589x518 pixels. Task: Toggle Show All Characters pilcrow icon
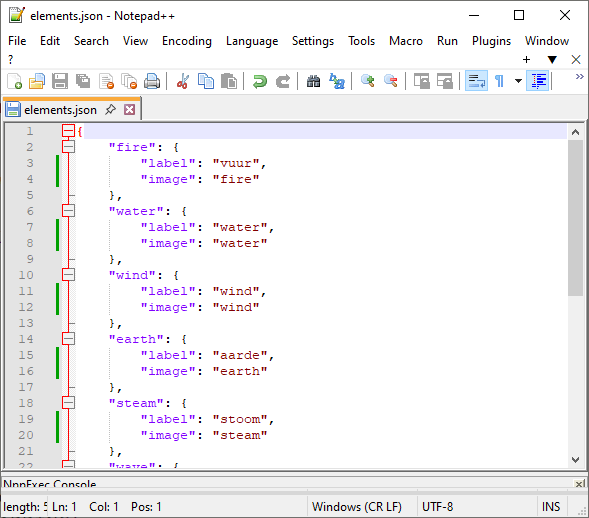(499, 81)
